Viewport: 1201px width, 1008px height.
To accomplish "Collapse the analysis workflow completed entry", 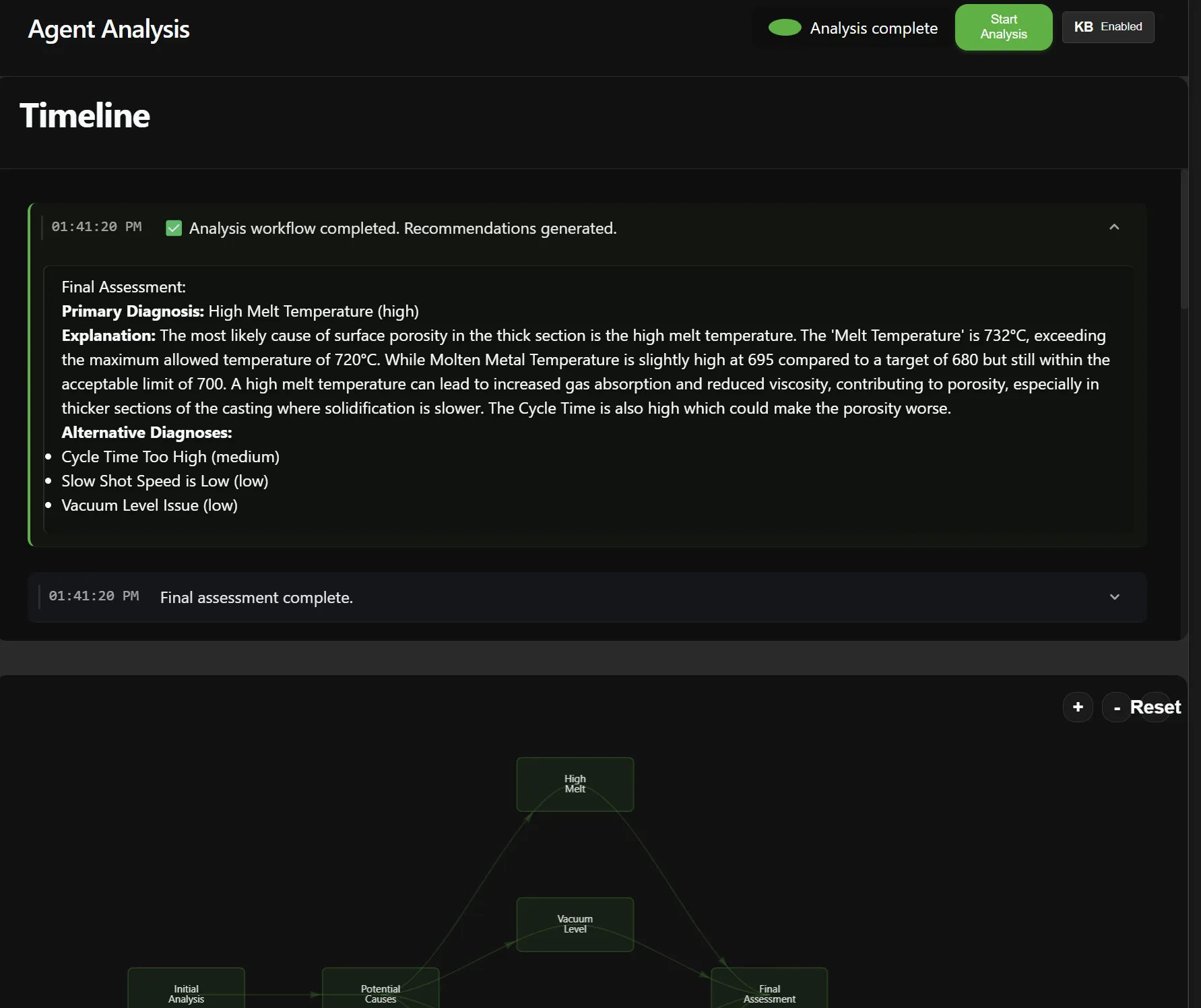I will click(1113, 228).
